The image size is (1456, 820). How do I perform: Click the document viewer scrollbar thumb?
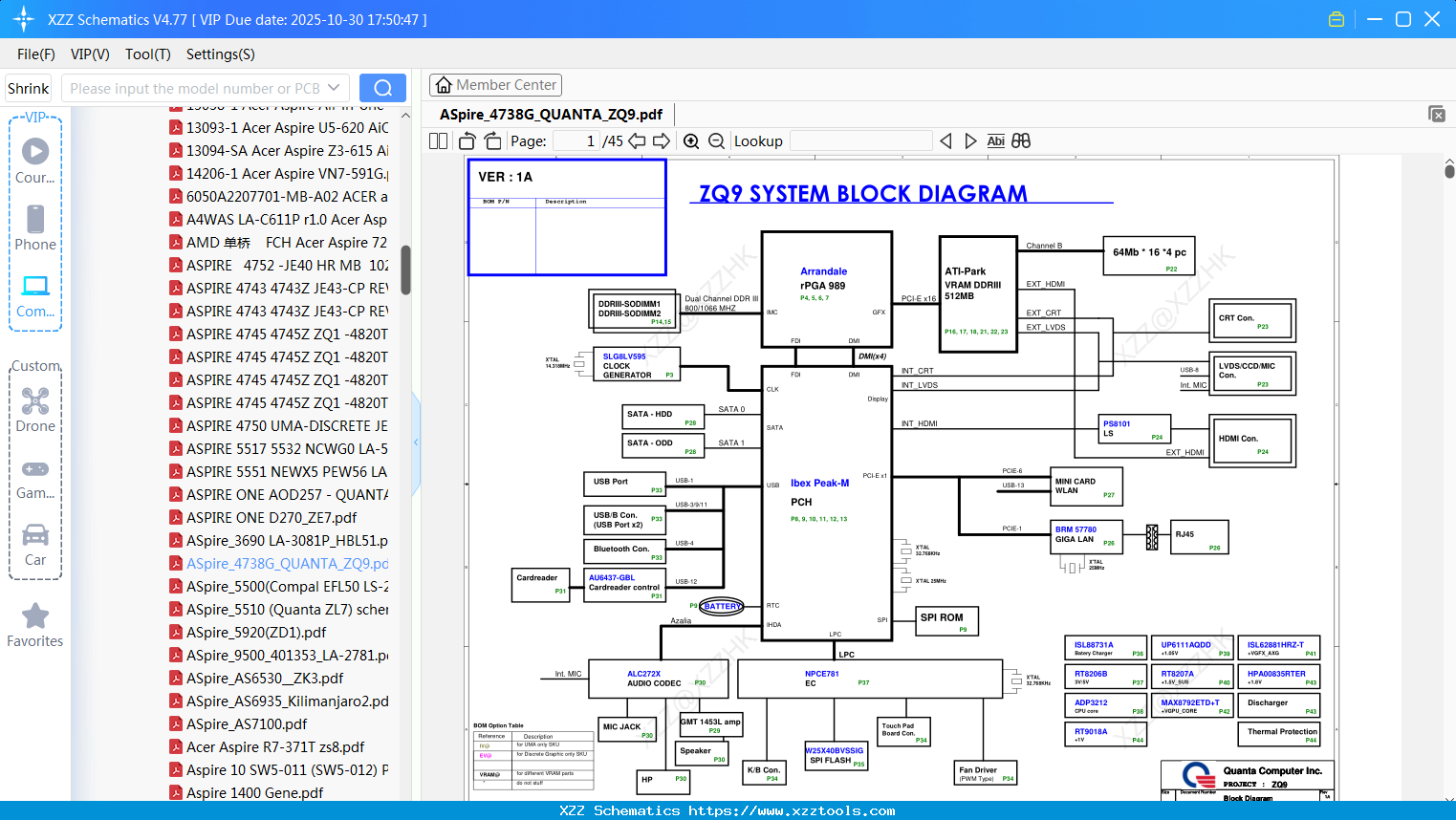pos(1449,171)
